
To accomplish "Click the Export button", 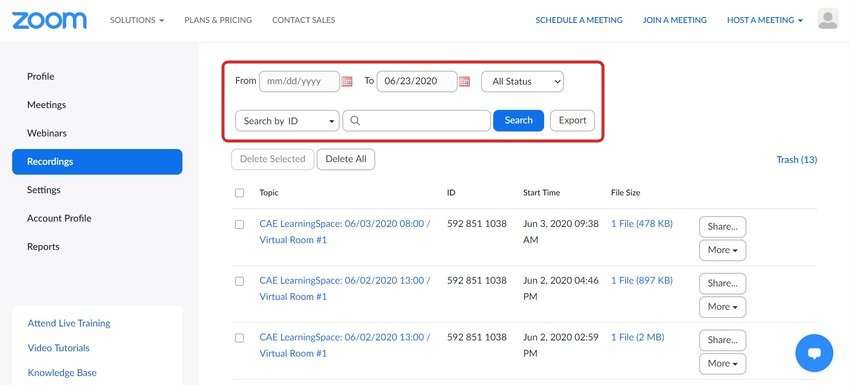I will [572, 120].
